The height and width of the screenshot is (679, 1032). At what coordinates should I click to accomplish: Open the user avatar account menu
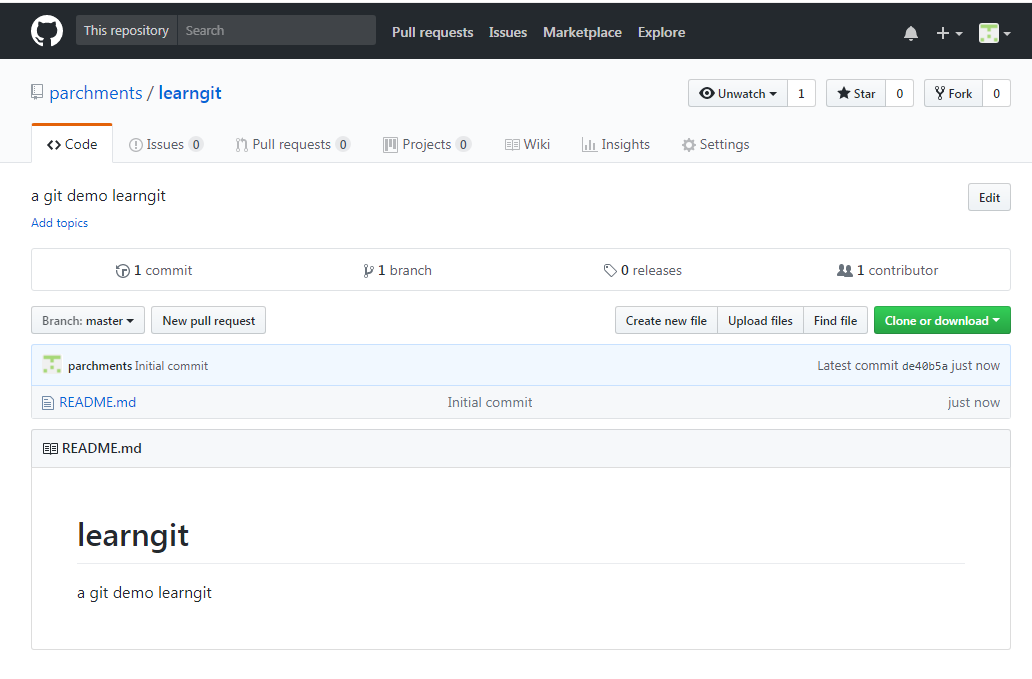tap(994, 33)
